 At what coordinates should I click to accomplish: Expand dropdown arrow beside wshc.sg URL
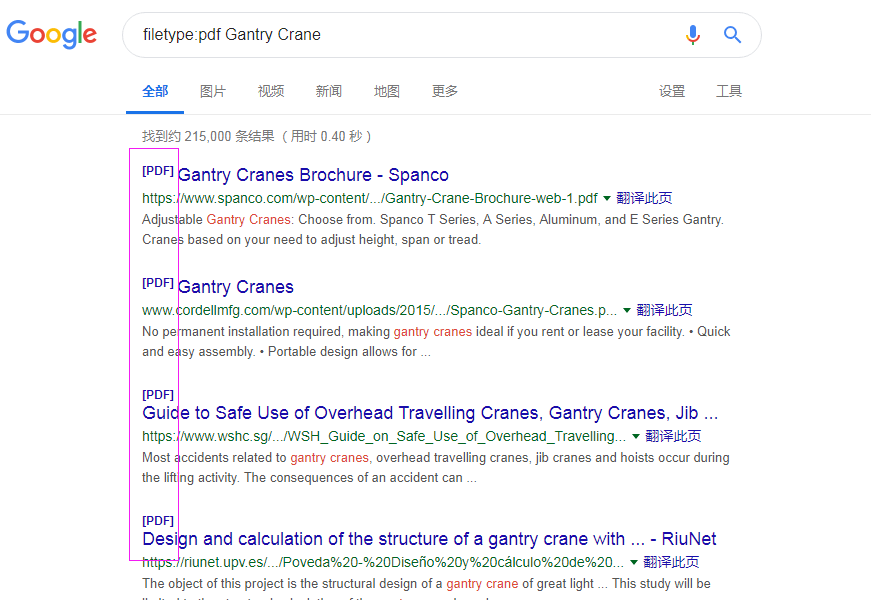click(635, 437)
